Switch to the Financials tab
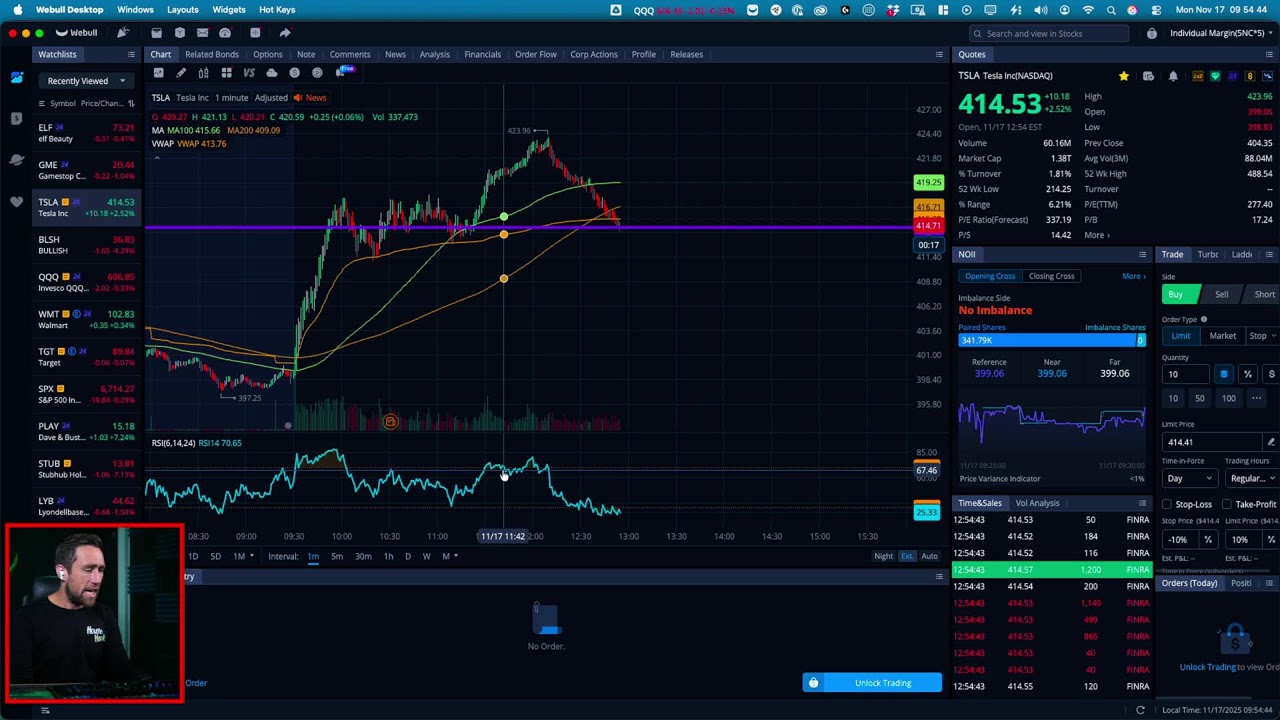The image size is (1280, 720). (482, 54)
